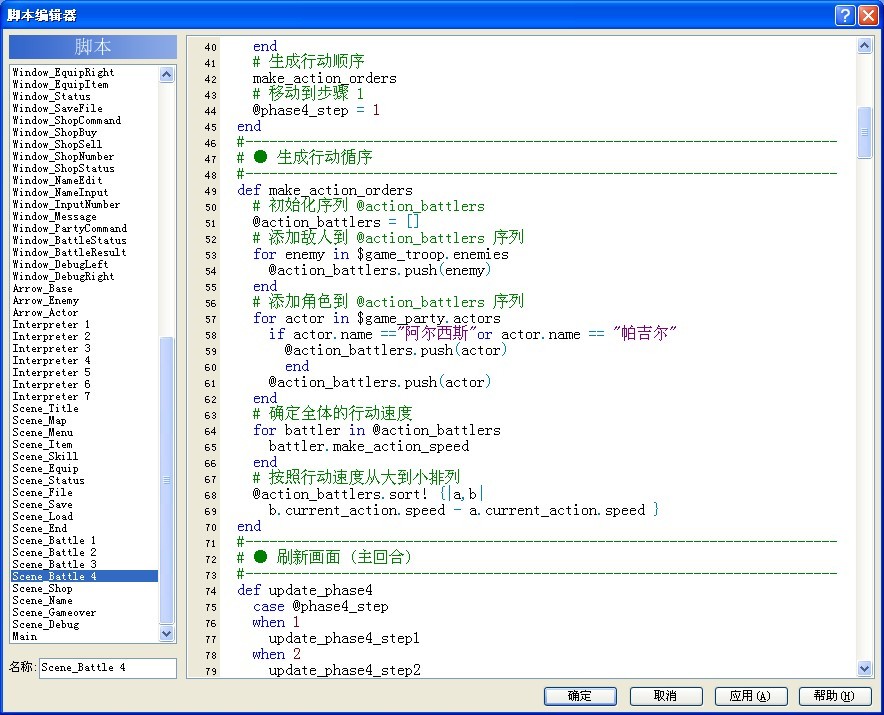Click the script name input field
This screenshot has width=884, height=715.
tap(108, 668)
